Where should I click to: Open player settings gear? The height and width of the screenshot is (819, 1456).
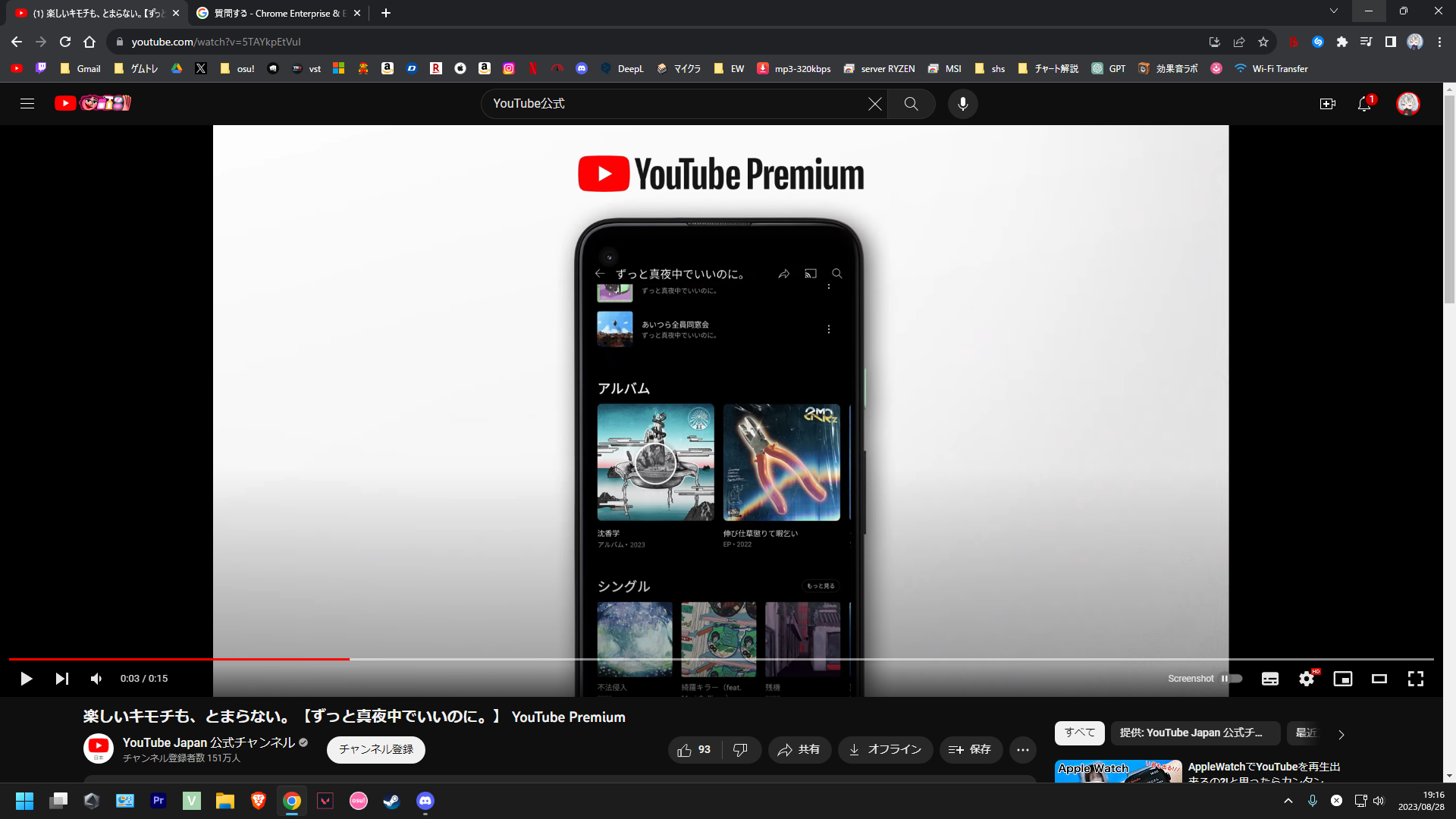click(1307, 679)
